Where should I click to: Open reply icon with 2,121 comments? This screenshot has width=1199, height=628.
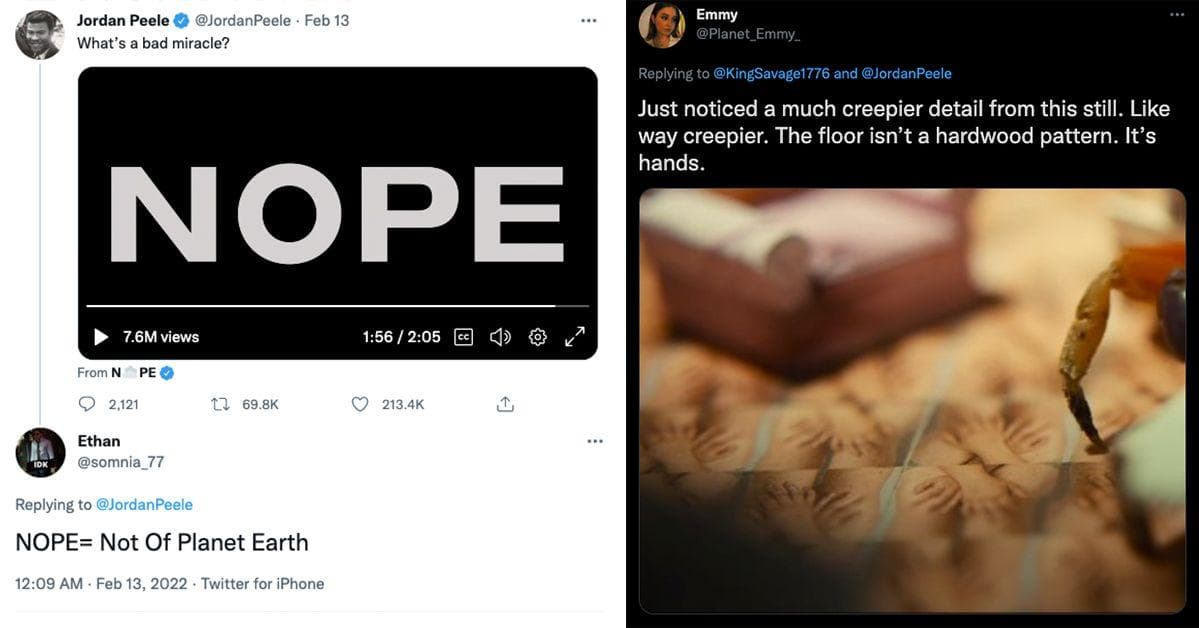[87, 404]
